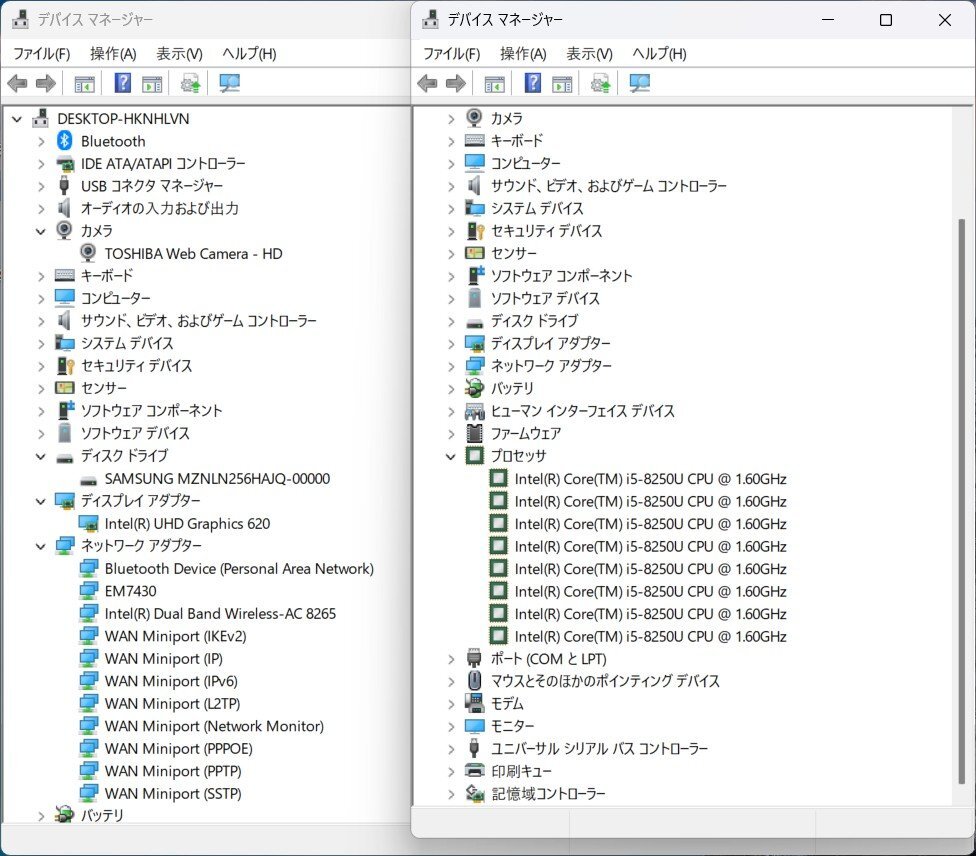
Task: Click the EM7430 network adapter icon
Action: [x=89, y=591]
